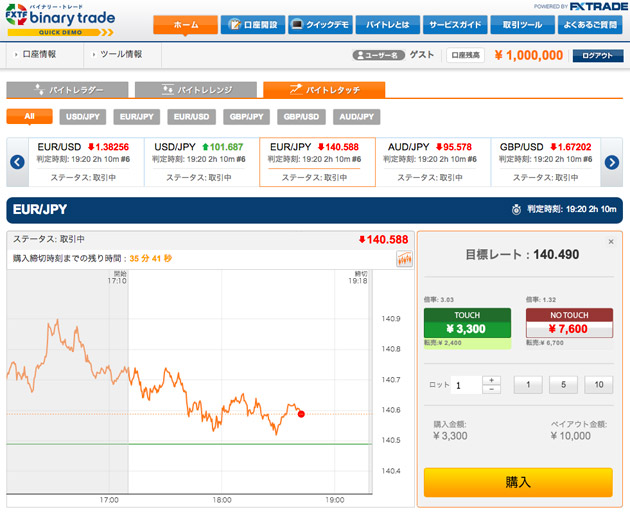Click the 口座残高 balance label

[465, 55]
